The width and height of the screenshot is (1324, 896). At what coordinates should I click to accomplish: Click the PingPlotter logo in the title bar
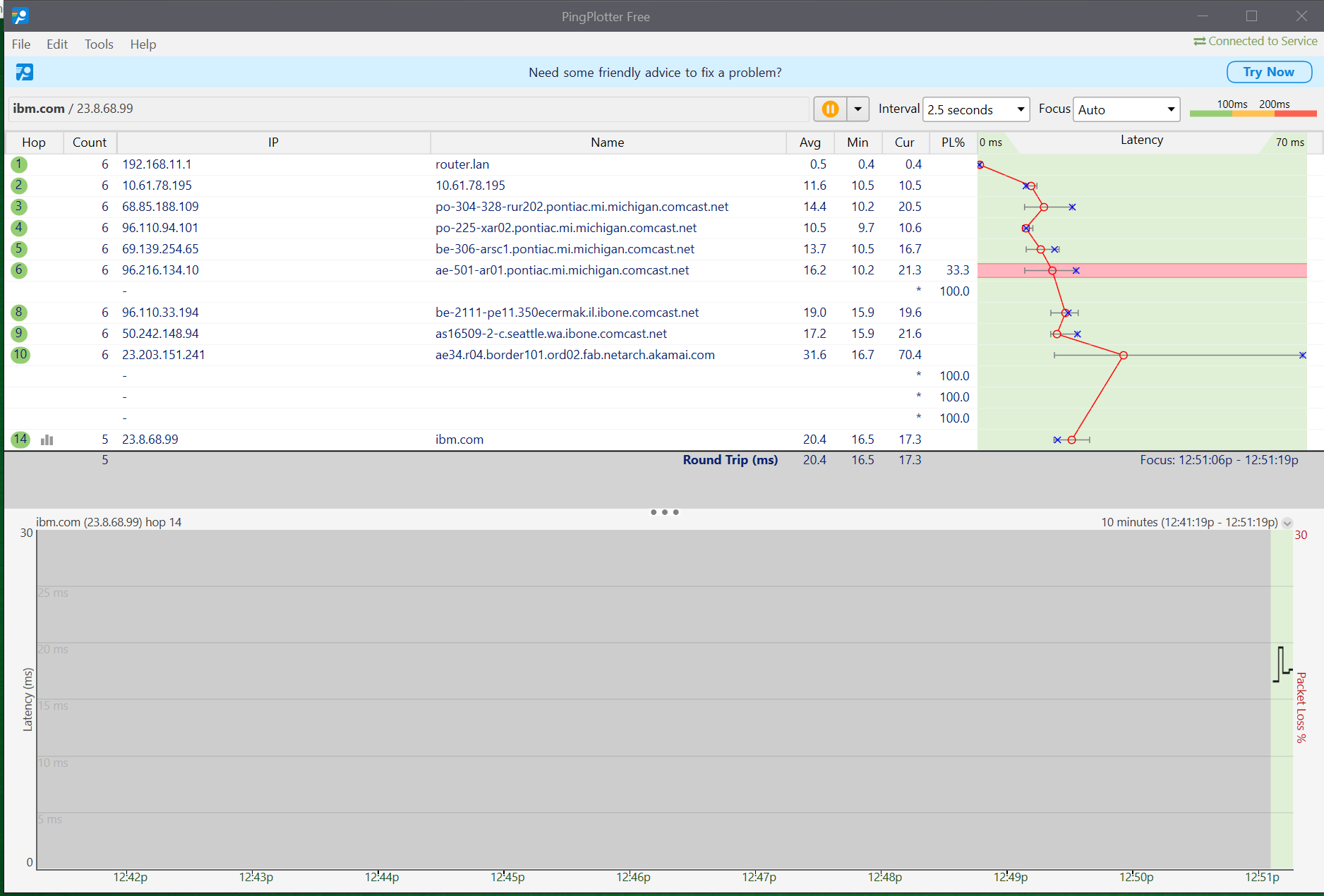(20, 16)
